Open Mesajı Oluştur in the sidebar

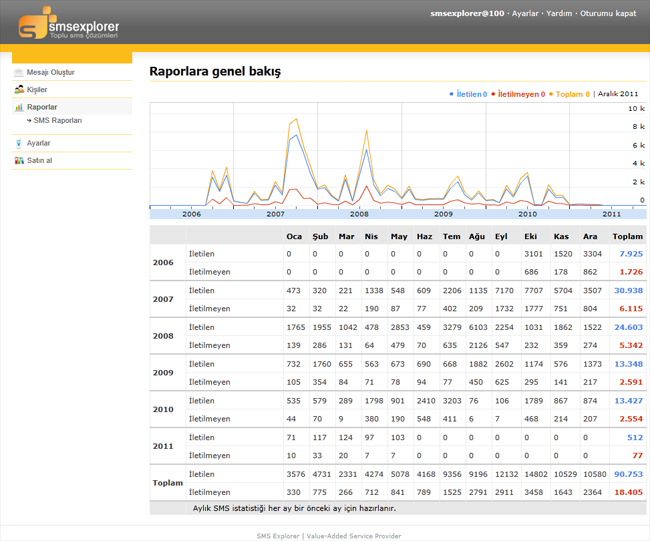click(x=51, y=73)
